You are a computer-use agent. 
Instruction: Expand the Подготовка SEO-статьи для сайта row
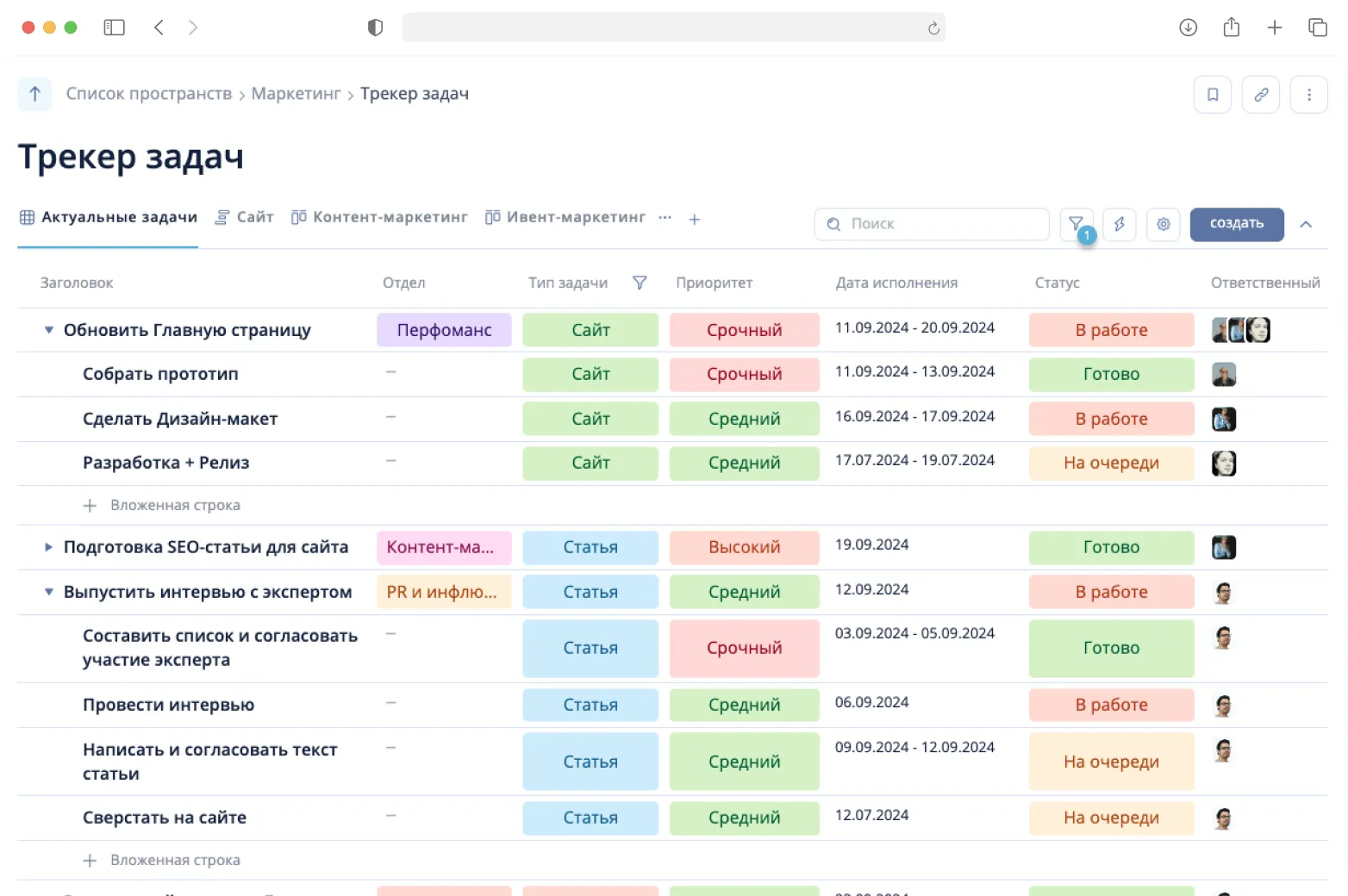pyautogui.click(x=49, y=547)
